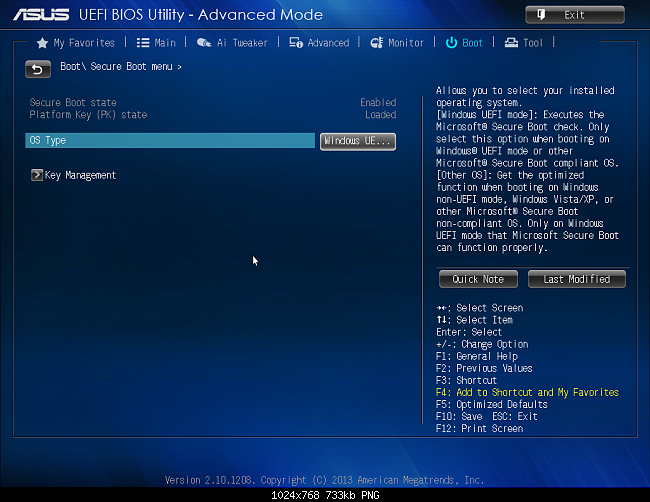
Task: Select the OS Type row
Action: tap(170, 141)
